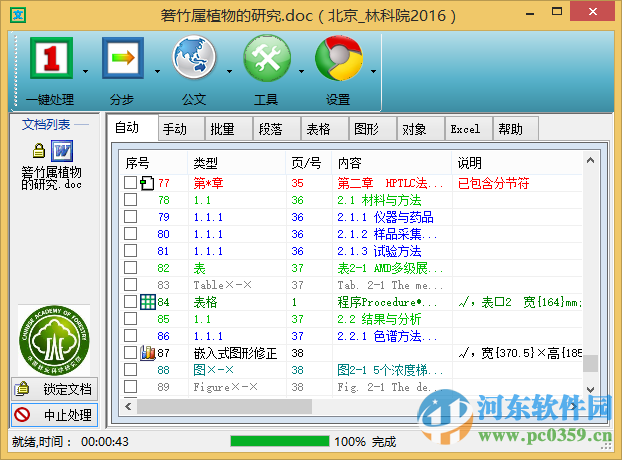Select the row '2.2 结果与分析'

coord(351,319)
